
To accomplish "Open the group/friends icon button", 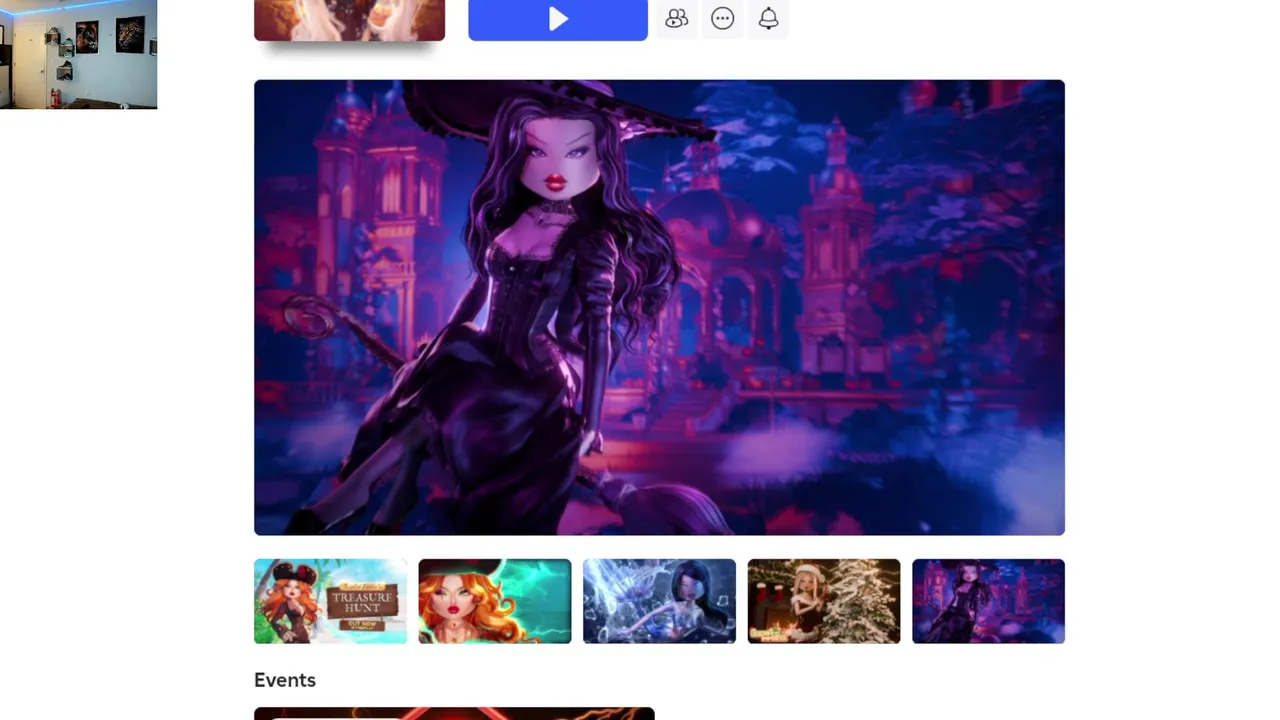I will (x=677, y=18).
